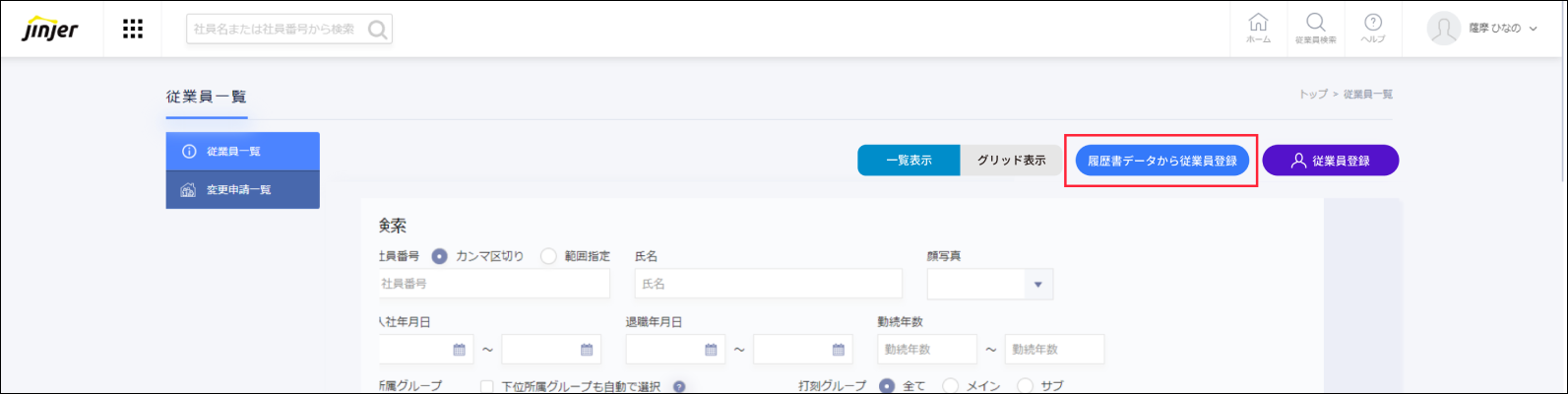The width and height of the screenshot is (1568, 394).
Task: Click help icon beside subordinate group option
Action: coord(679,386)
